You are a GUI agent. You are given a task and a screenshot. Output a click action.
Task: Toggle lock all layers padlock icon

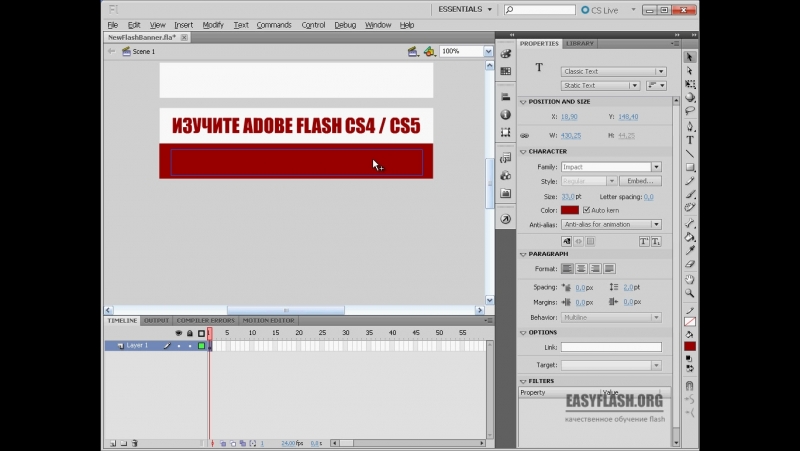pyautogui.click(x=190, y=333)
